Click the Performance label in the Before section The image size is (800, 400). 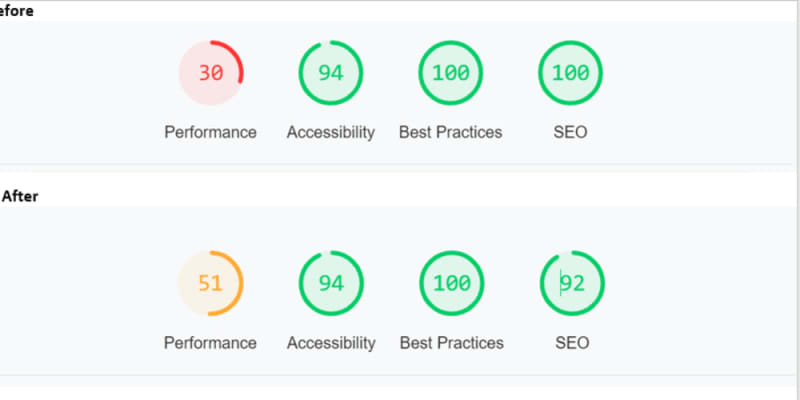pyautogui.click(x=210, y=132)
